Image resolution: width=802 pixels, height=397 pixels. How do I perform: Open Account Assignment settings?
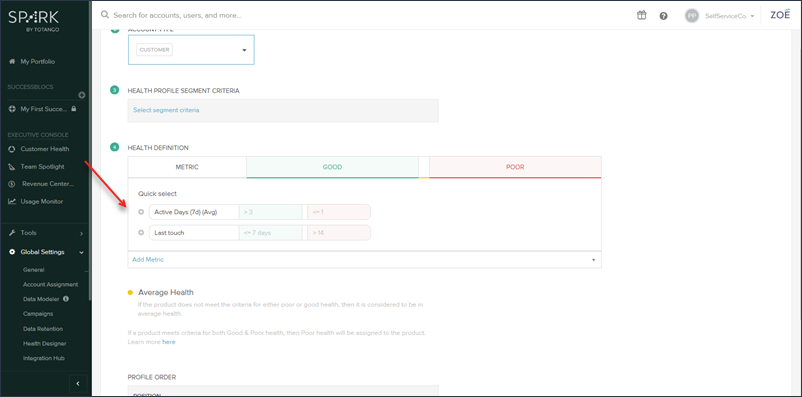[x=51, y=284]
